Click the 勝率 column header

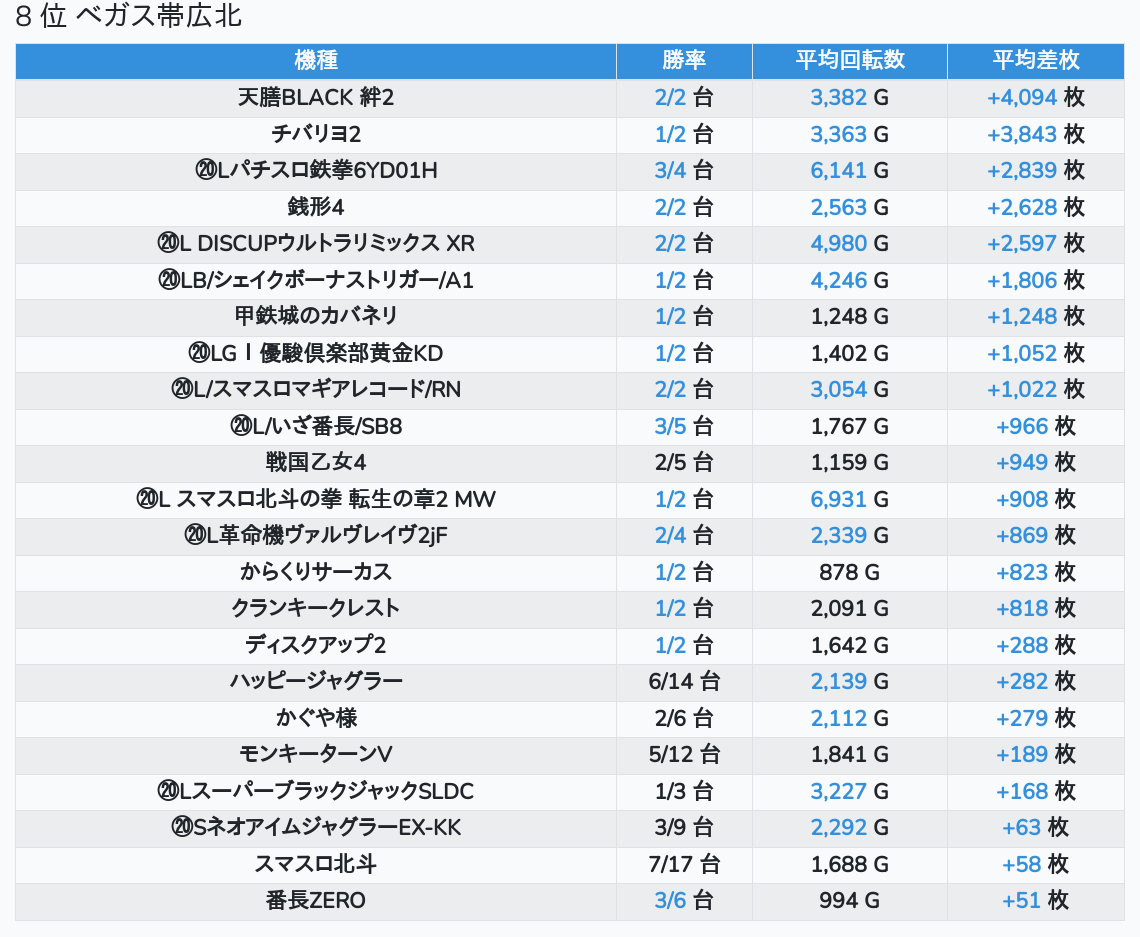click(x=684, y=60)
